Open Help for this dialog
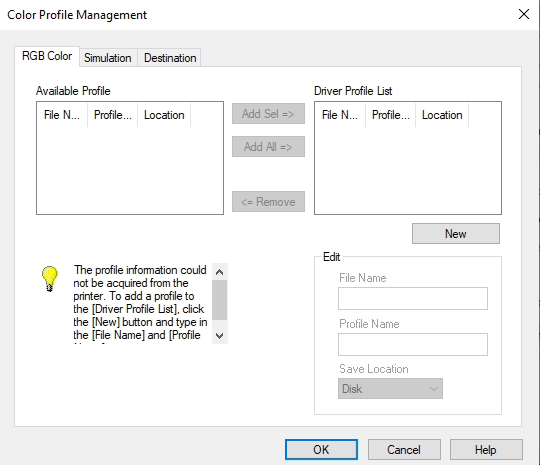 click(x=486, y=450)
